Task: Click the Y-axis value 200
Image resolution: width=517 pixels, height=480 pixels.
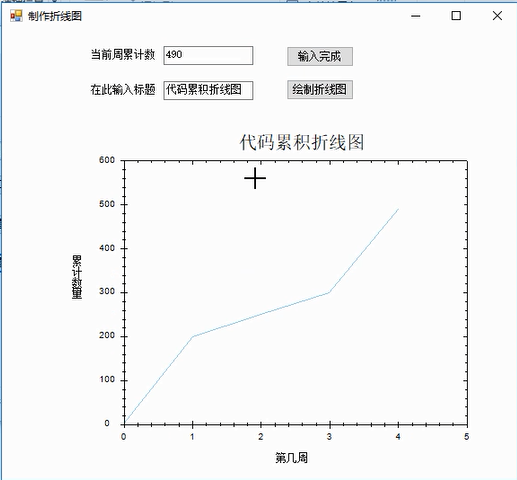Action: point(107,335)
